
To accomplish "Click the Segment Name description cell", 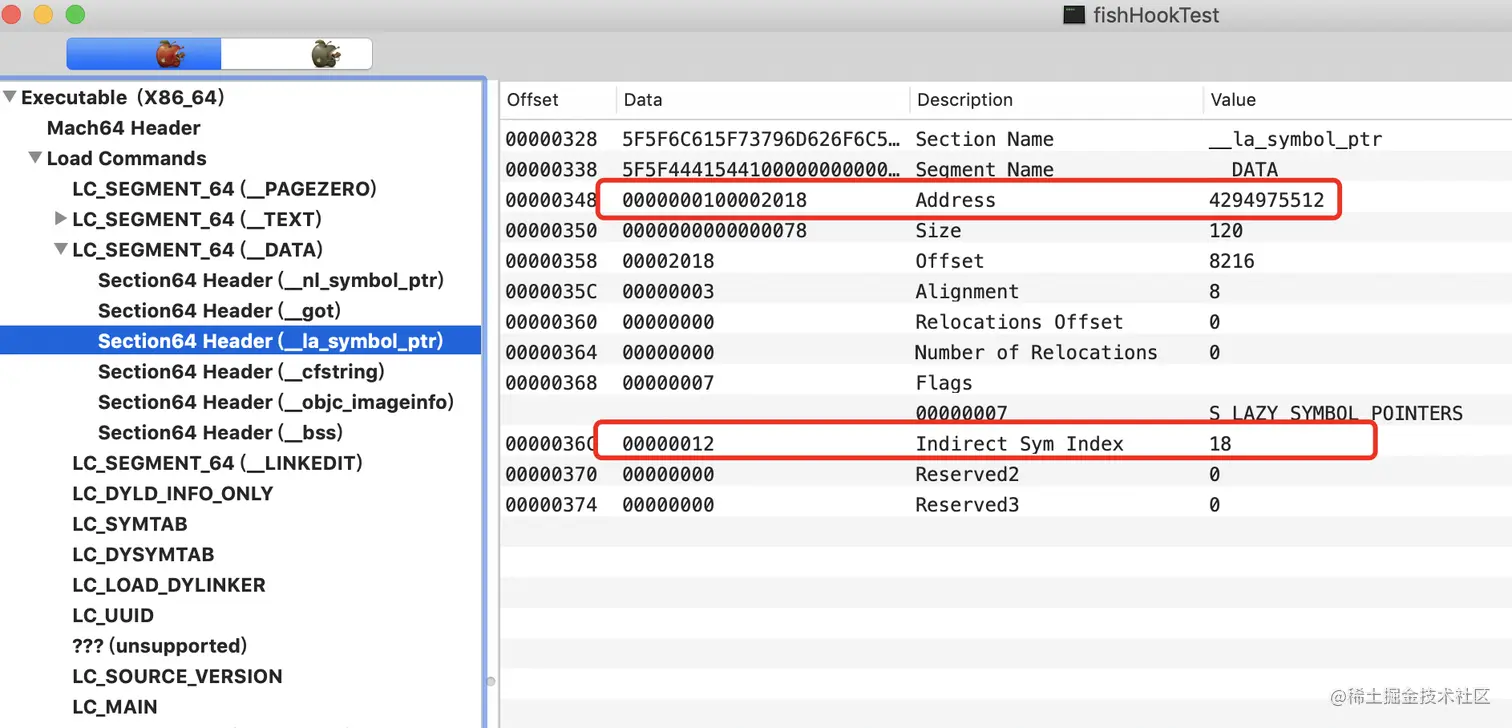I will pos(984,169).
